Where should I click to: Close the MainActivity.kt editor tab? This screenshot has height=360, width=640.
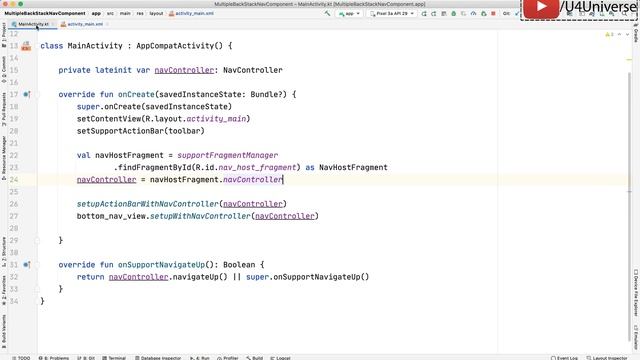[x=53, y=24]
